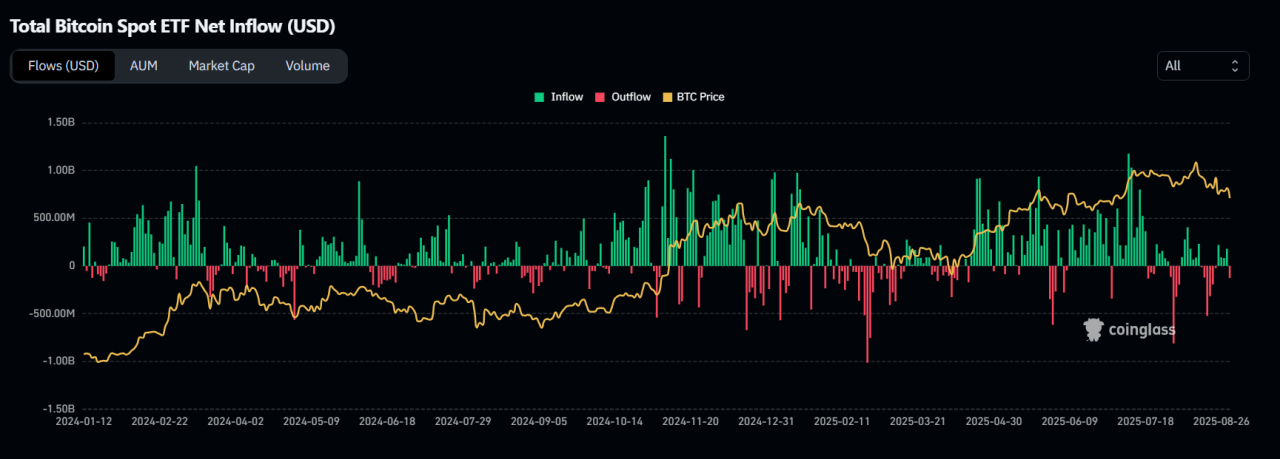Click the coinglass logo icon watermark
Image resolution: width=1280 pixels, height=459 pixels.
pyautogui.click(x=1094, y=329)
